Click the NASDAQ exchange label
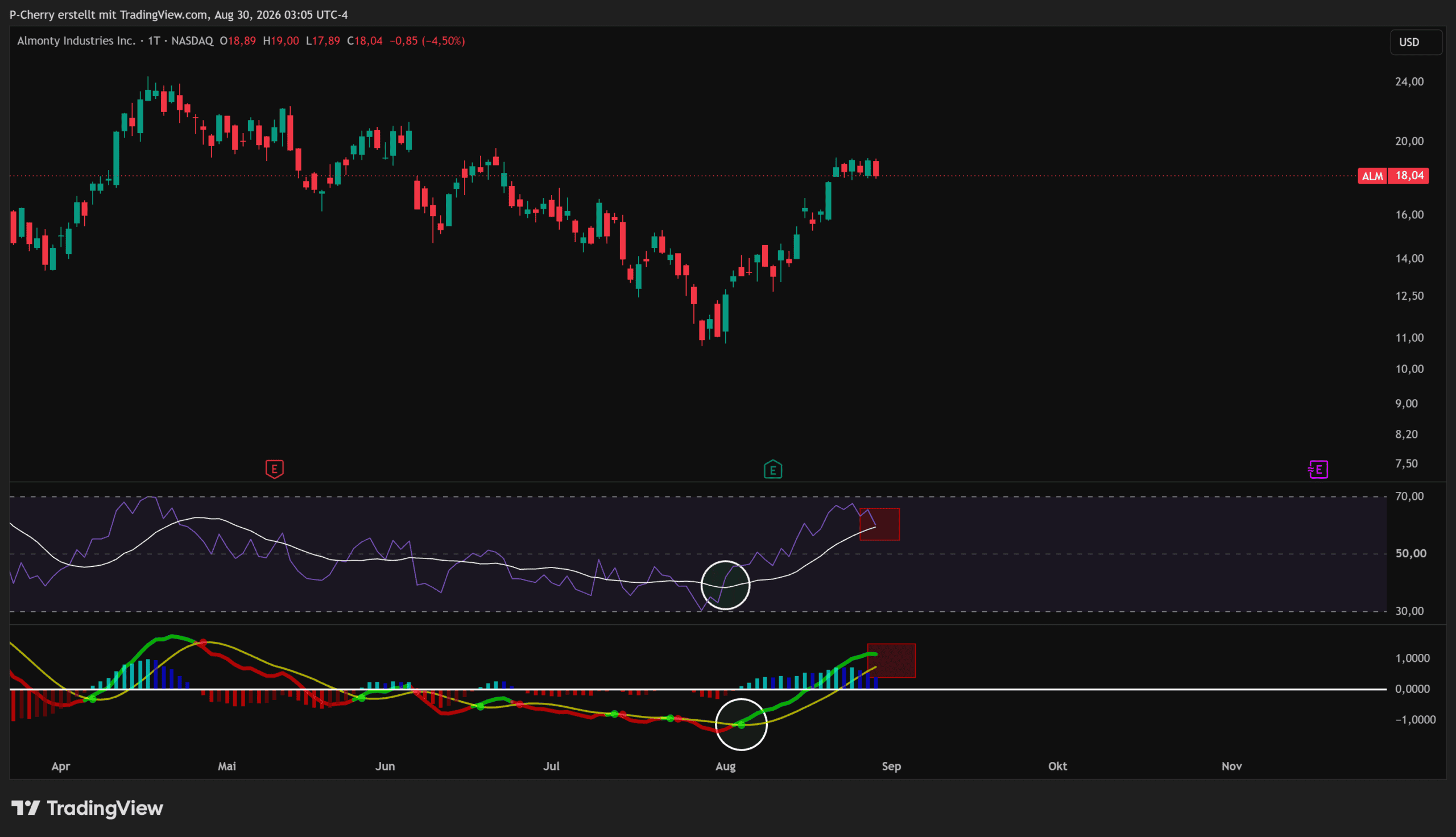1456x837 pixels. click(x=192, y=41)
